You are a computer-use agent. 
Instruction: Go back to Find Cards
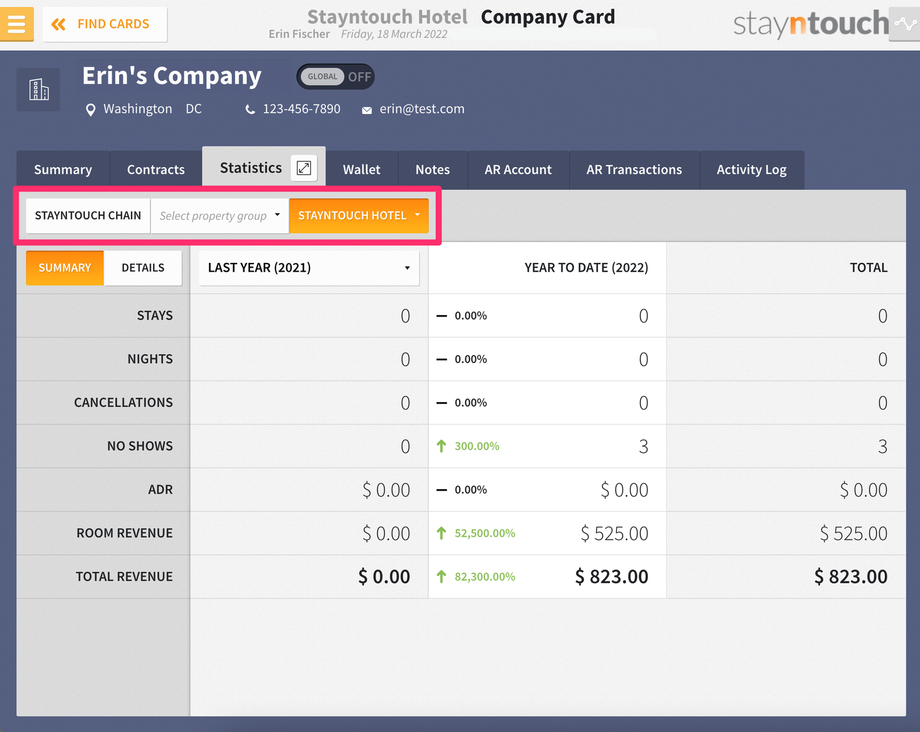pos(104,24)
